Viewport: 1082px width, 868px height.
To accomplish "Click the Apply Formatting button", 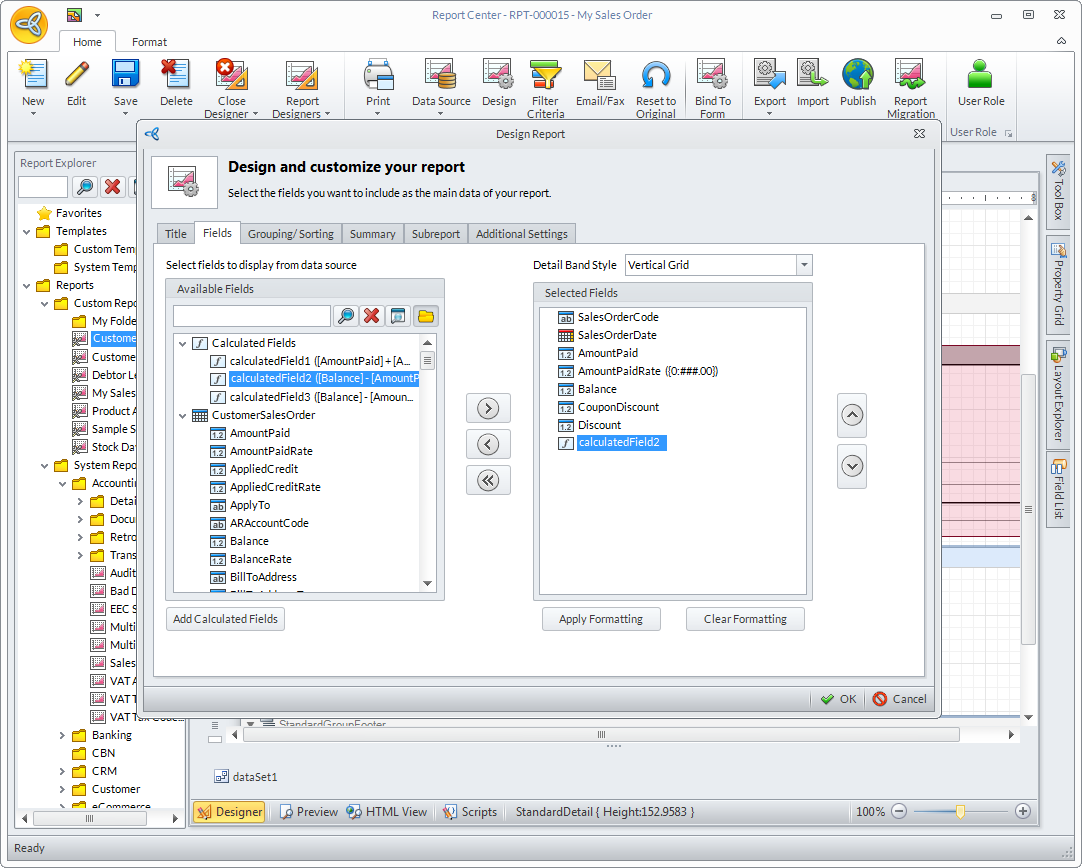I will click(x=601, y=619).
